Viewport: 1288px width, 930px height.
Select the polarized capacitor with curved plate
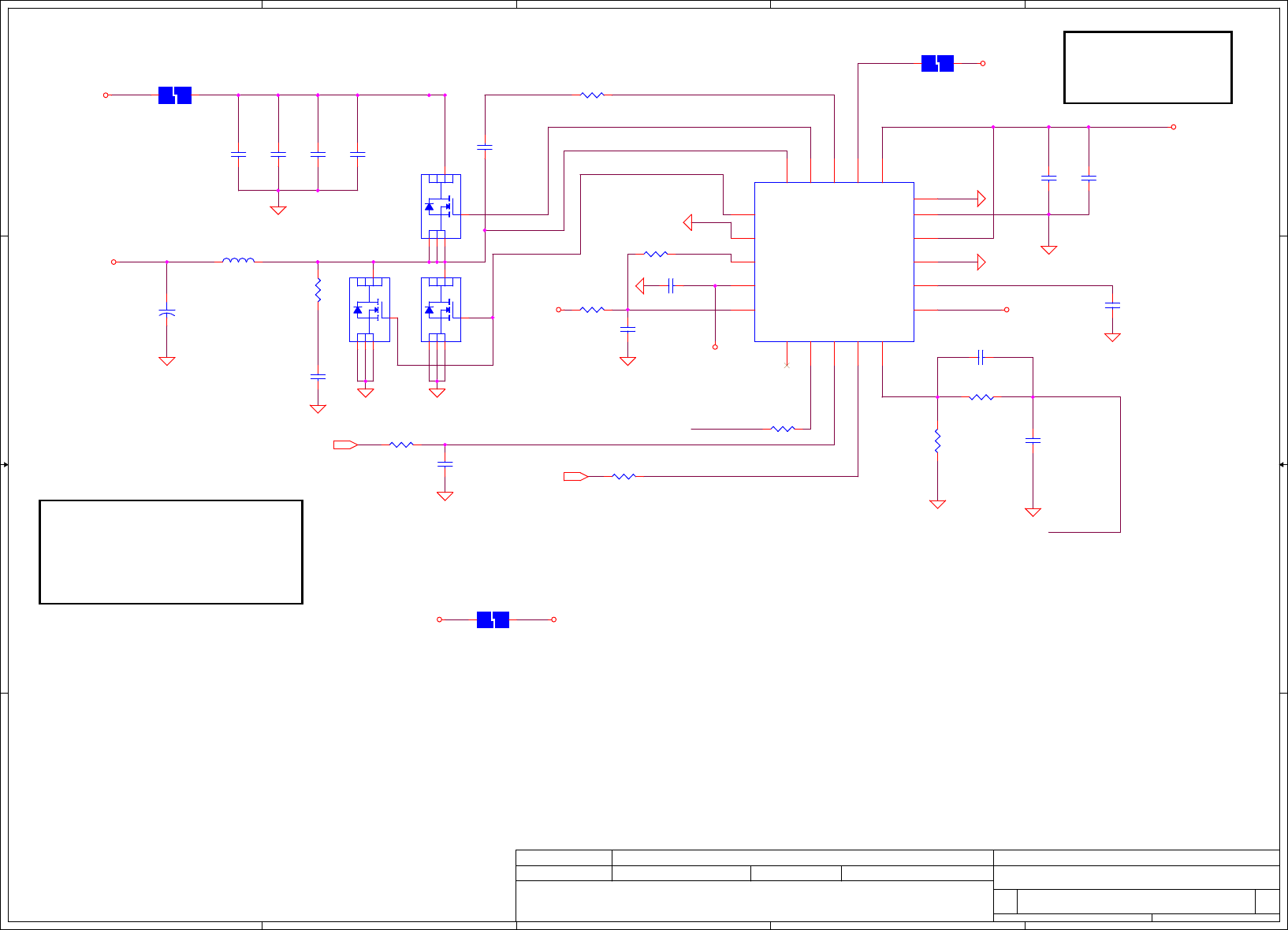tap(166, 314)
